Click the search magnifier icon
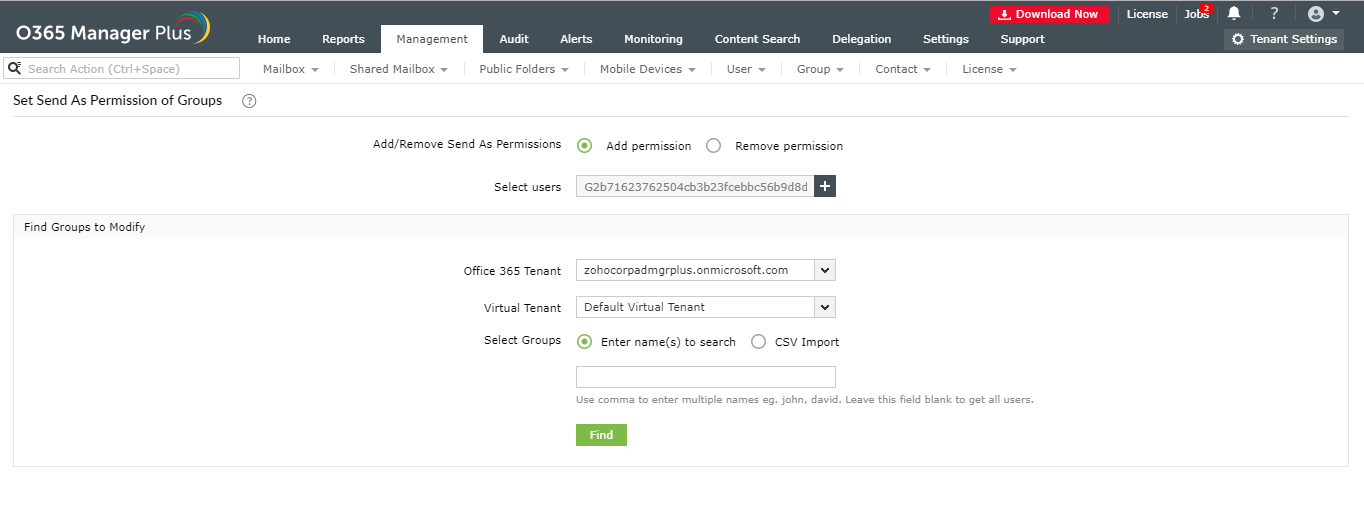The width and height of the screenshot is (1364, 512). (14, 68)
